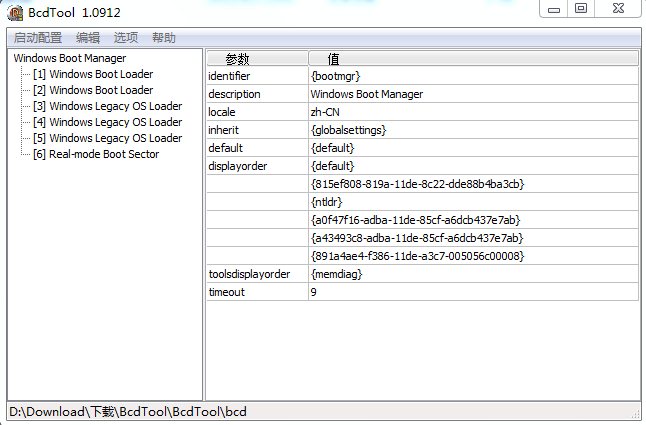Select [4] Windows Legacy OS Loader
Screen dimensions: 646x425
tap(108, 122)
